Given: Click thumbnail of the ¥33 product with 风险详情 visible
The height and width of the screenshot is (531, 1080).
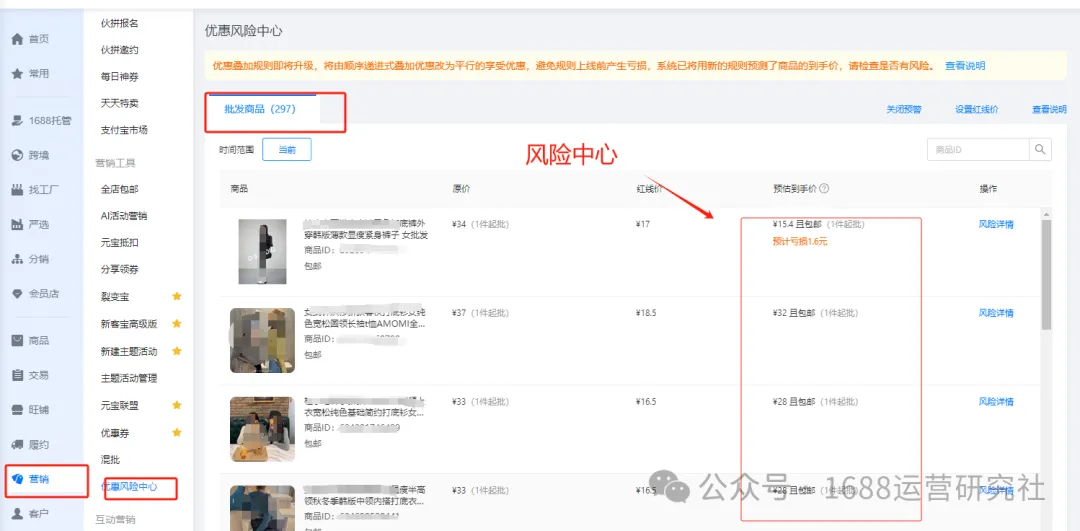Looking at the screenshot, I should [262, 428].
